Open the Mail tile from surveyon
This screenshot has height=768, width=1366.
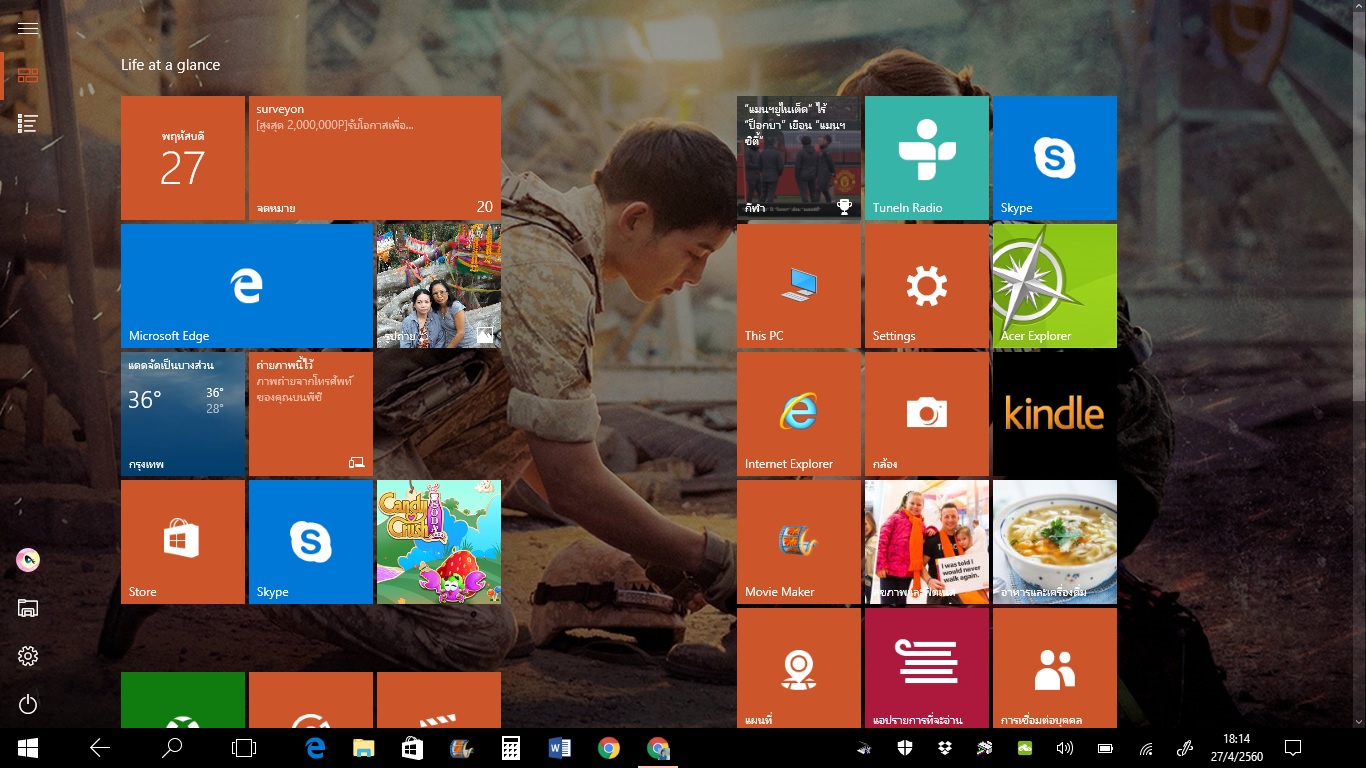point(375,158)
